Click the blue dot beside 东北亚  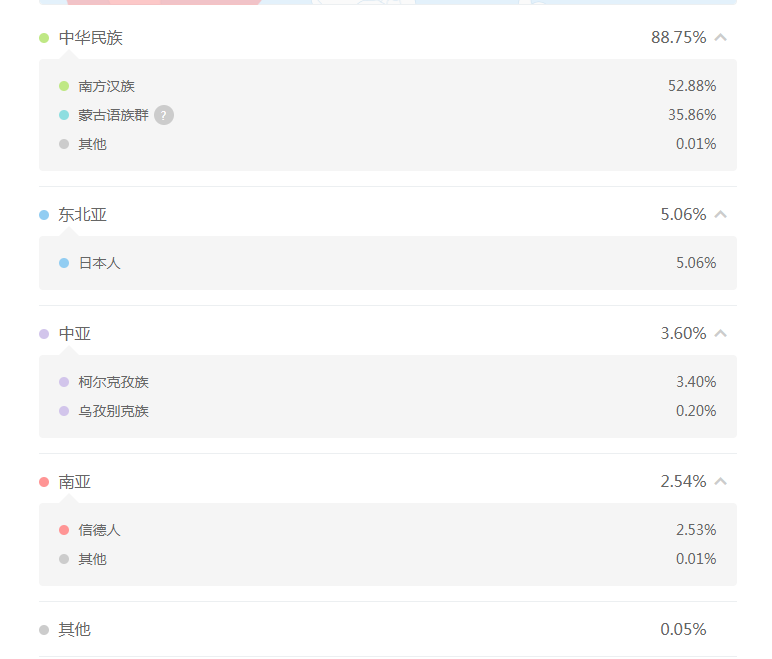pos(44,215)
